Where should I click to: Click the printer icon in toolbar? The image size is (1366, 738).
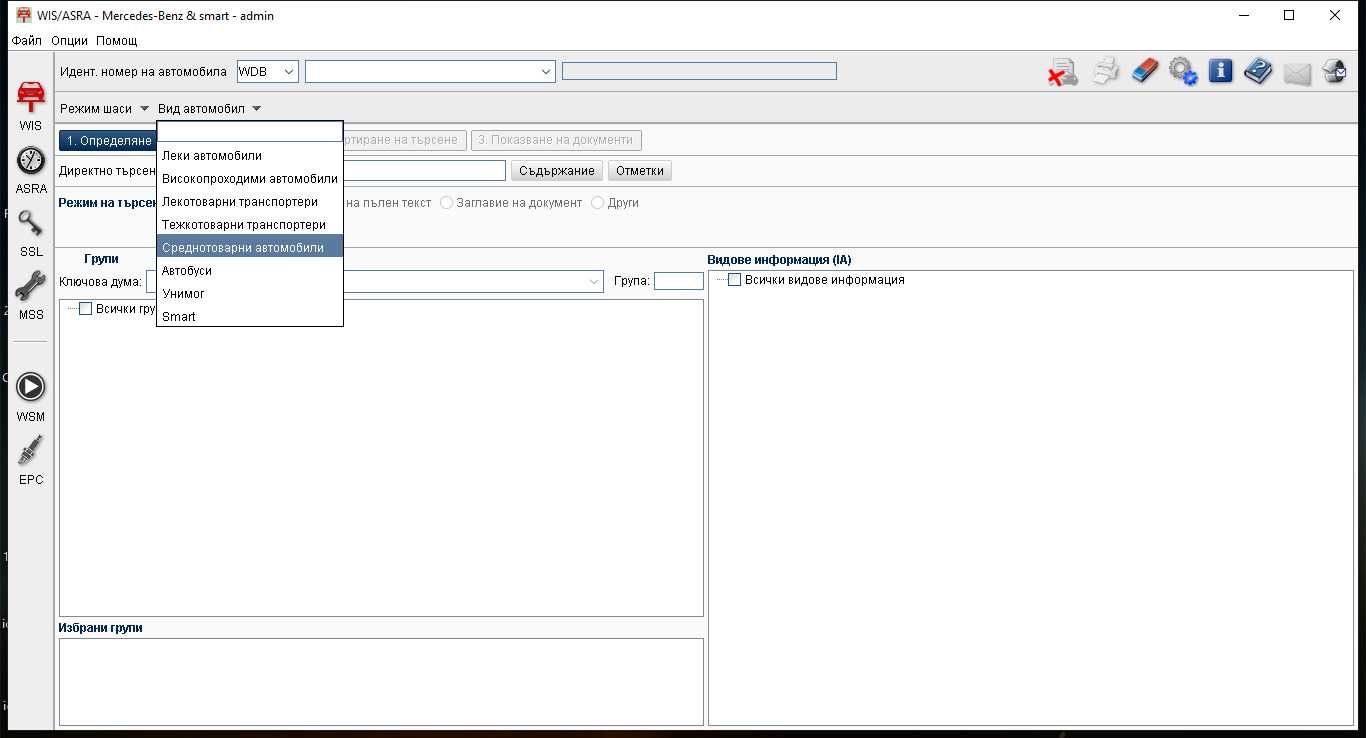pyautogui.click(x=1106, y=71)
